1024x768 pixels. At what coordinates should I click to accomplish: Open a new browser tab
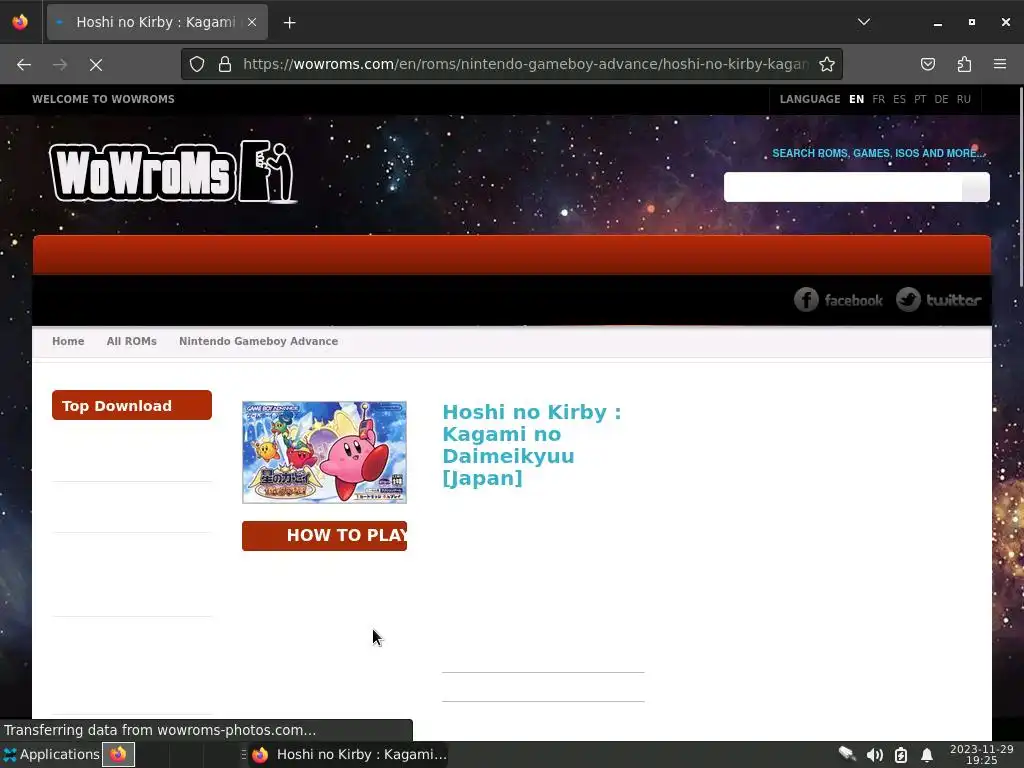point(289,23)
